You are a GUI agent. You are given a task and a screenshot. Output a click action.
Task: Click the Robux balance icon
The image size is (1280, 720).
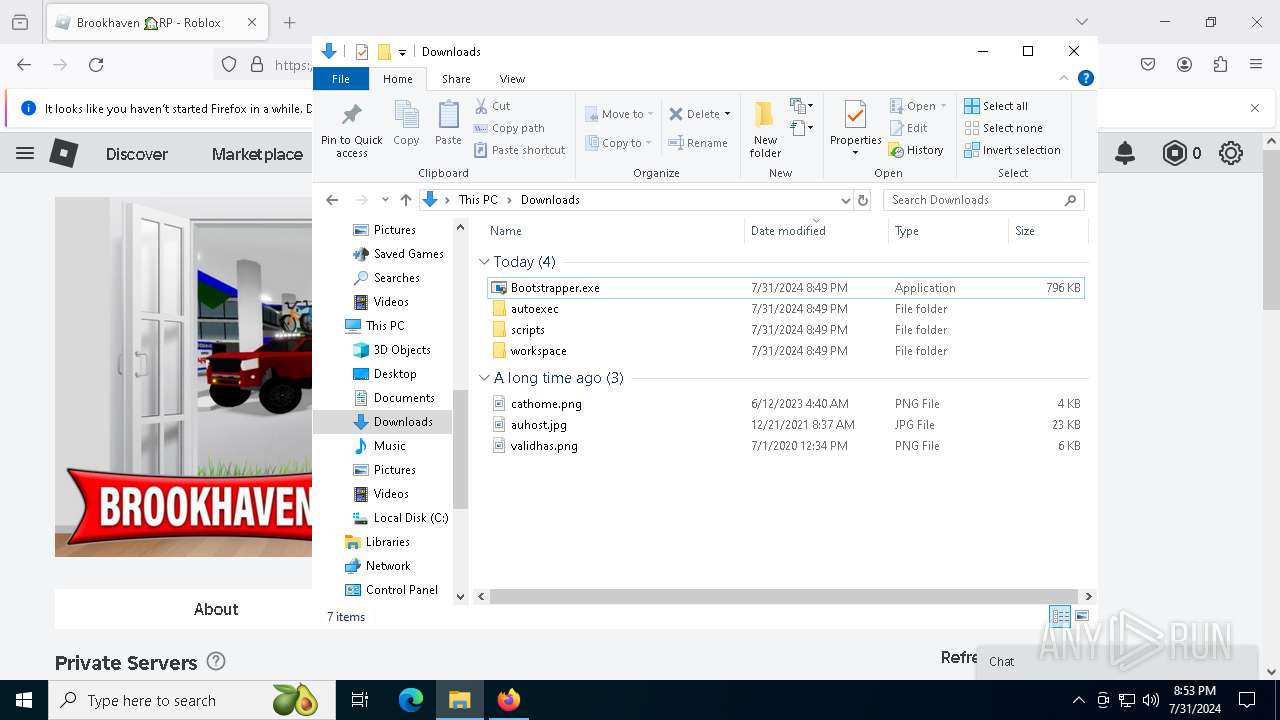pos(1174,153)
